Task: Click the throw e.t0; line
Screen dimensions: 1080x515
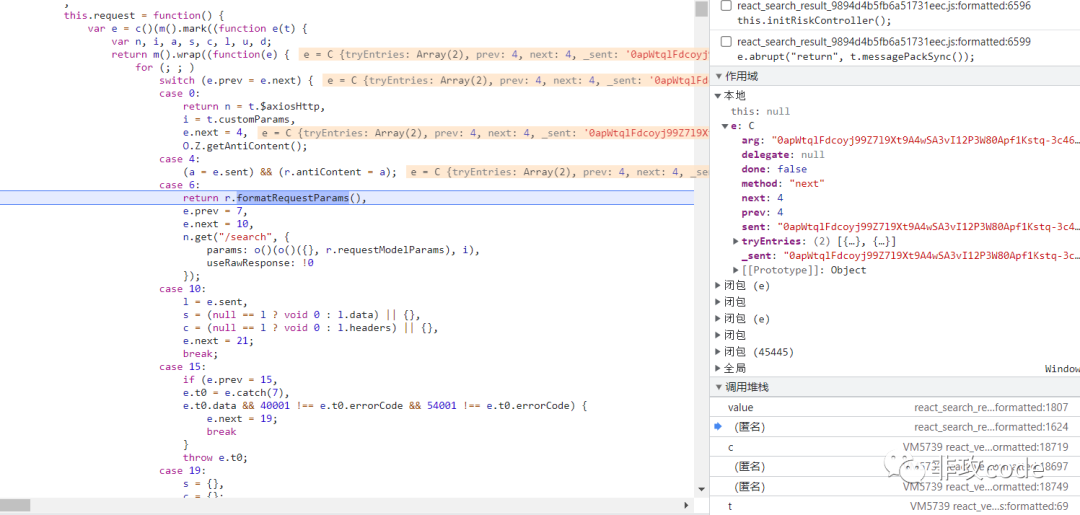Action: click(215, 458)
